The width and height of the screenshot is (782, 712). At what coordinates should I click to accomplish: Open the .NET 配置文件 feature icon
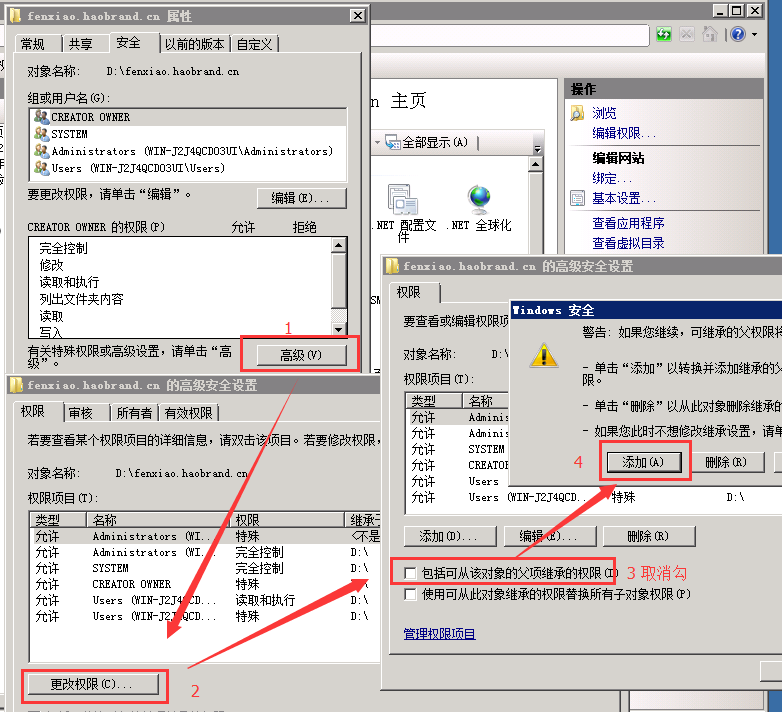click(402, 199)
